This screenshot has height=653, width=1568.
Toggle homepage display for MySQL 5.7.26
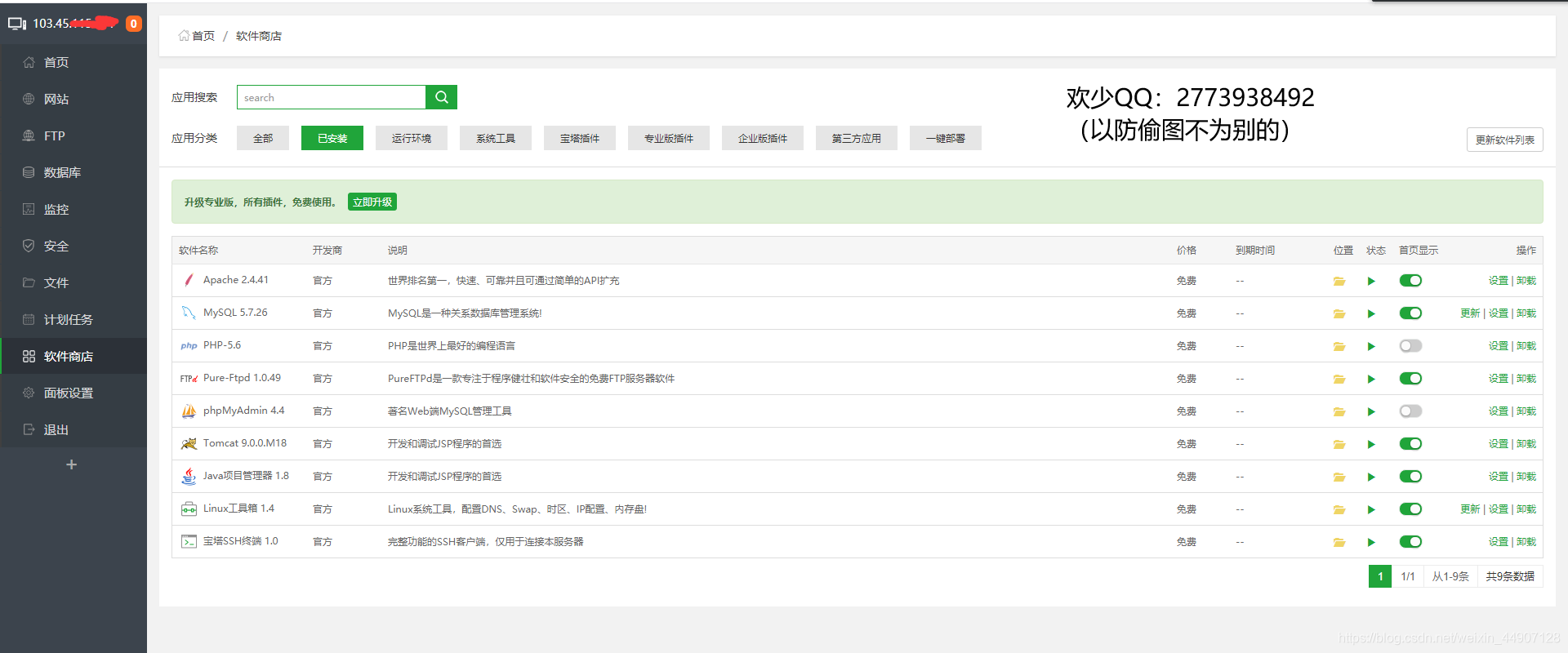1410,313
